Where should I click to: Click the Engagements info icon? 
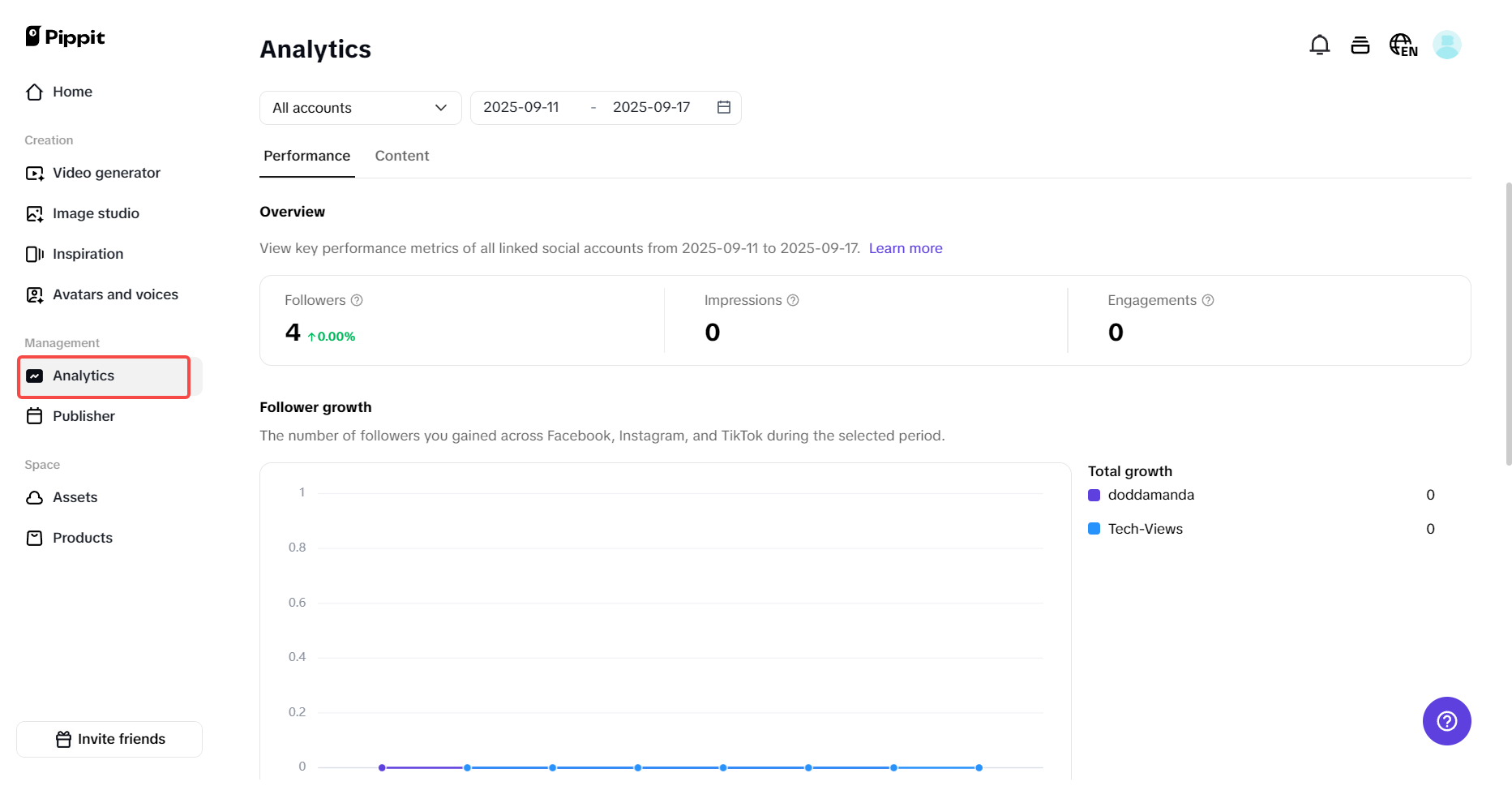(1208, 300)
